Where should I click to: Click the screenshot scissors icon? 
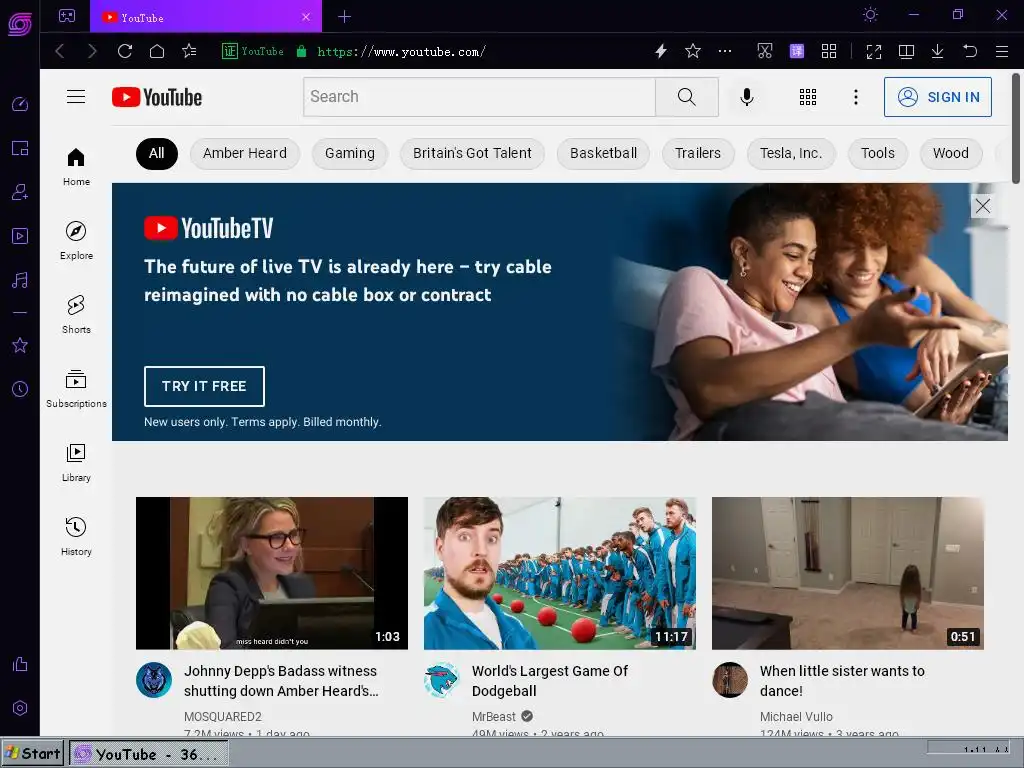coord(765,51)
